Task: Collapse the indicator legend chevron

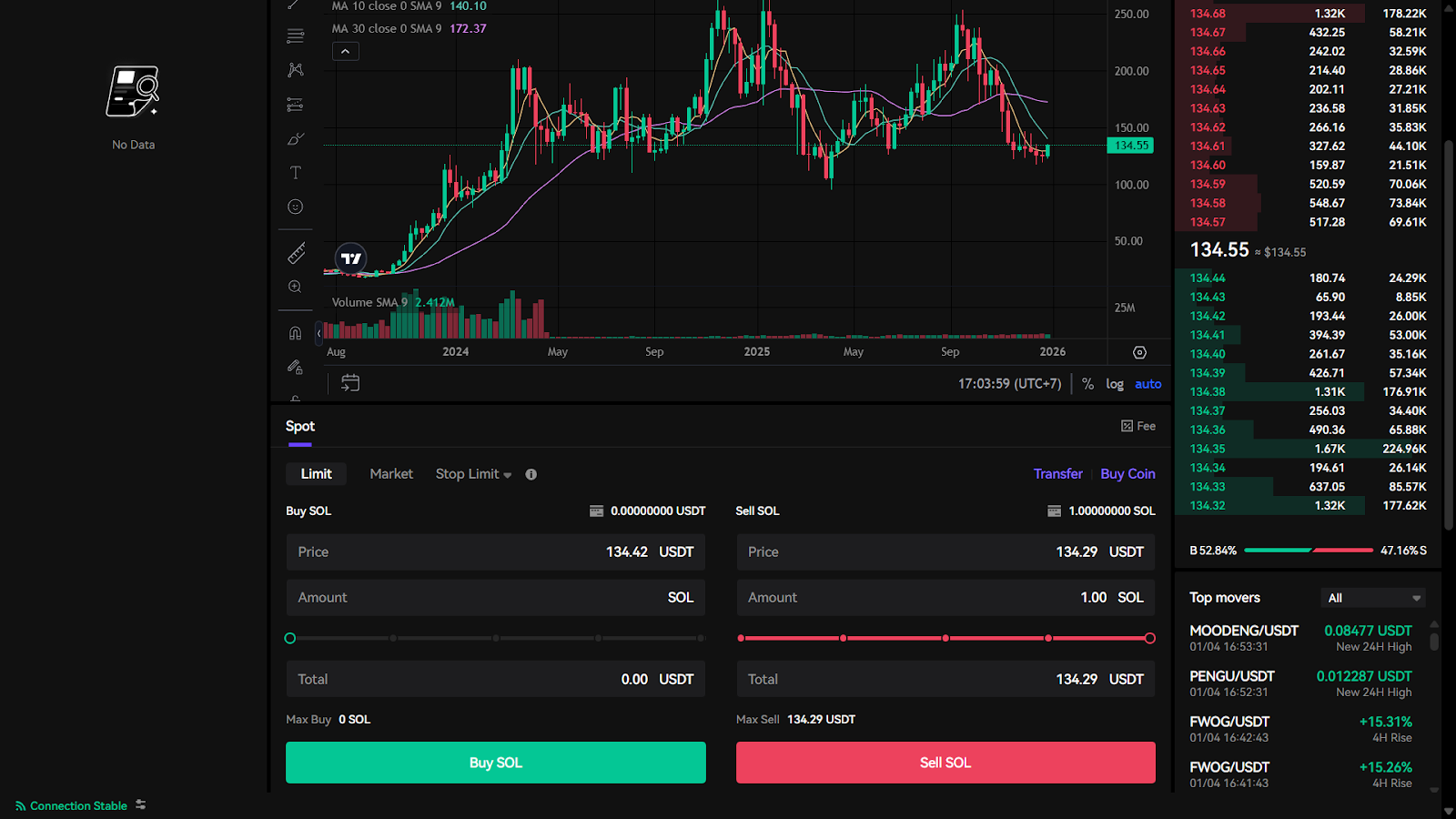Action: click(x=346, y=52)
